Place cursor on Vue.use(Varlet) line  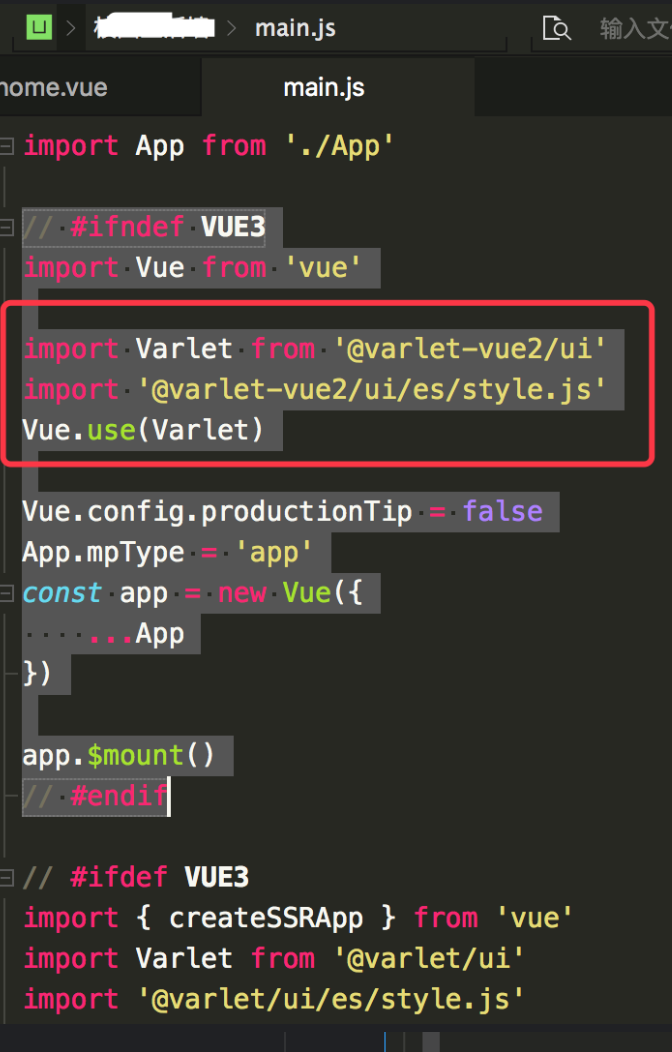pos(143,430)
